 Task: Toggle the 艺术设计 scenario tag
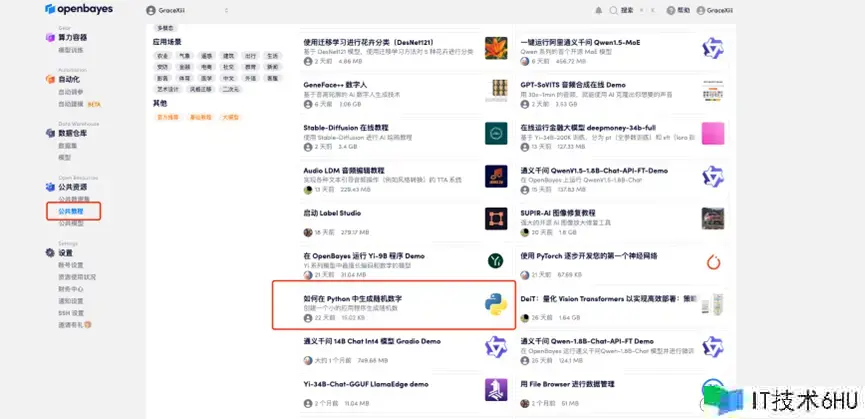tap(168, 89)
